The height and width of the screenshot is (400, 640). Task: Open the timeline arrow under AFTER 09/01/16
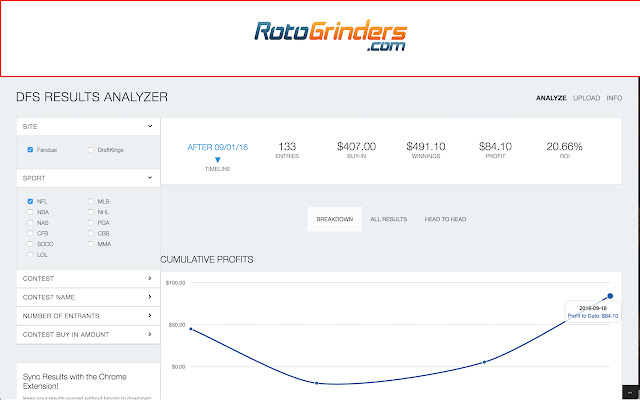pyautogui.click(x=218, y=160)
